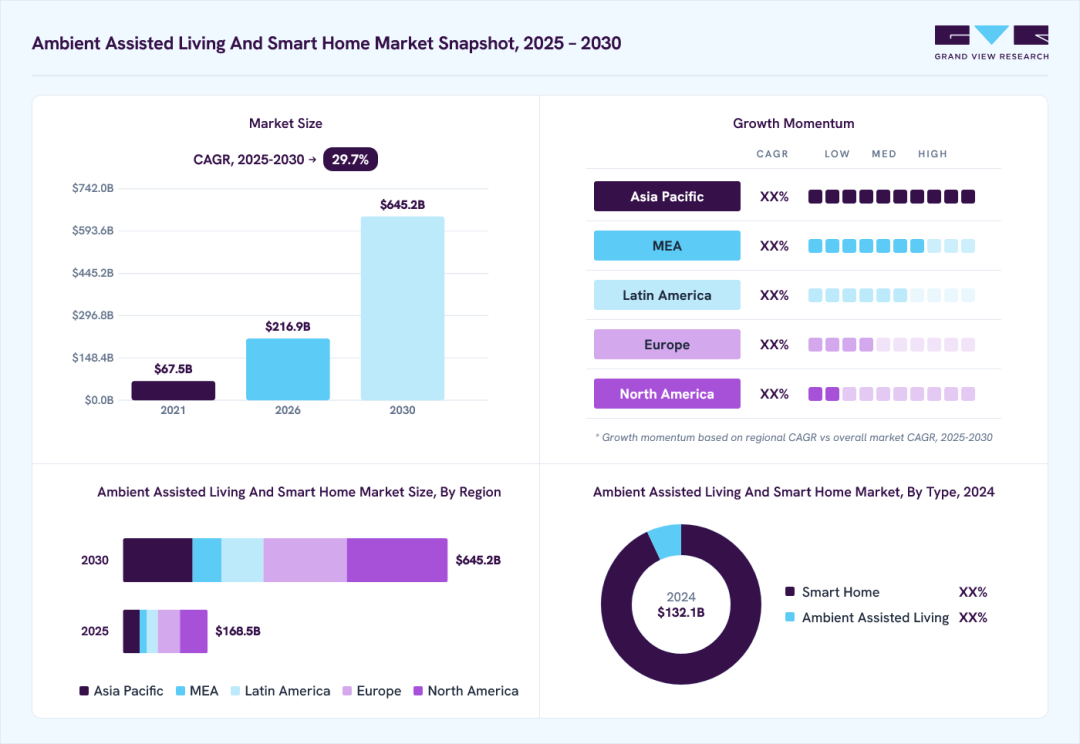
Task: Select the 2026 market size bar
Action: tap(288, 369)
